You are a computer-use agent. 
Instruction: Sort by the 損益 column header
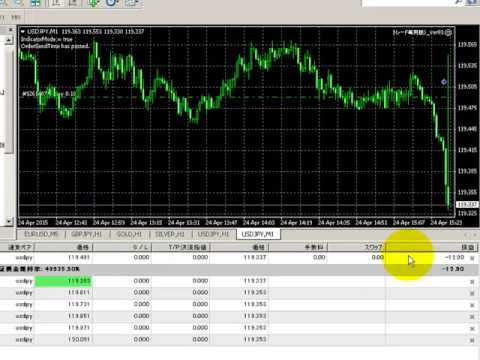(x=433, y=247)
